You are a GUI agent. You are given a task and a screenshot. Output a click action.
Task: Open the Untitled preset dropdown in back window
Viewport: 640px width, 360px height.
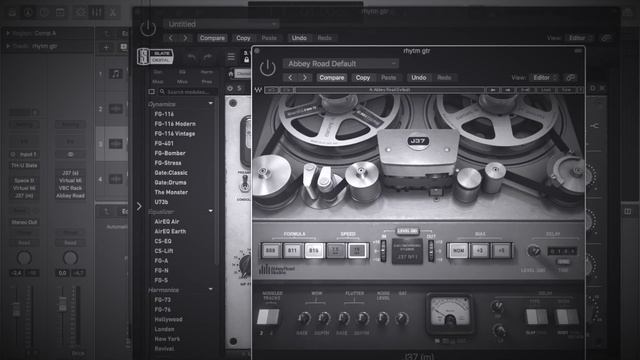pyautogui.click(x=222, y=24)
